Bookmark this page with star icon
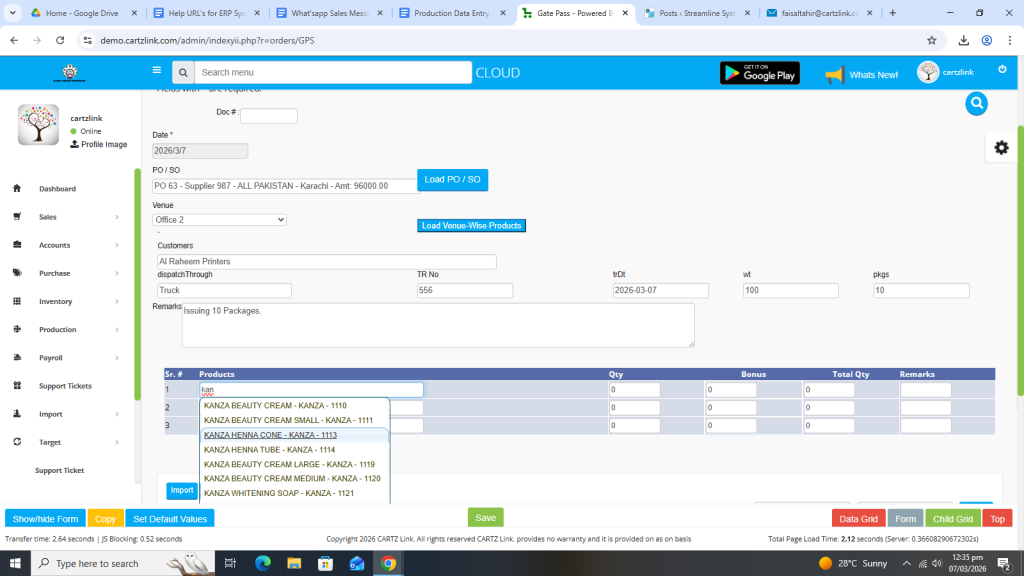 point(931,40)
